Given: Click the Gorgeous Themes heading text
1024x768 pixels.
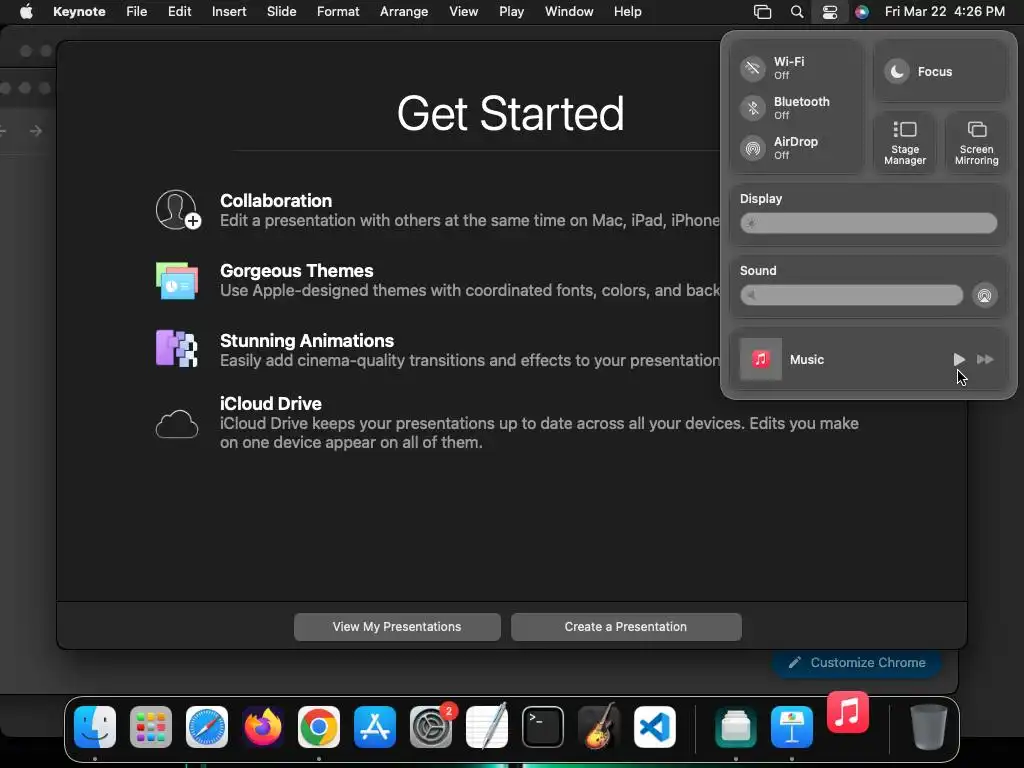Looking at the screenshot, I should (296, 270).
